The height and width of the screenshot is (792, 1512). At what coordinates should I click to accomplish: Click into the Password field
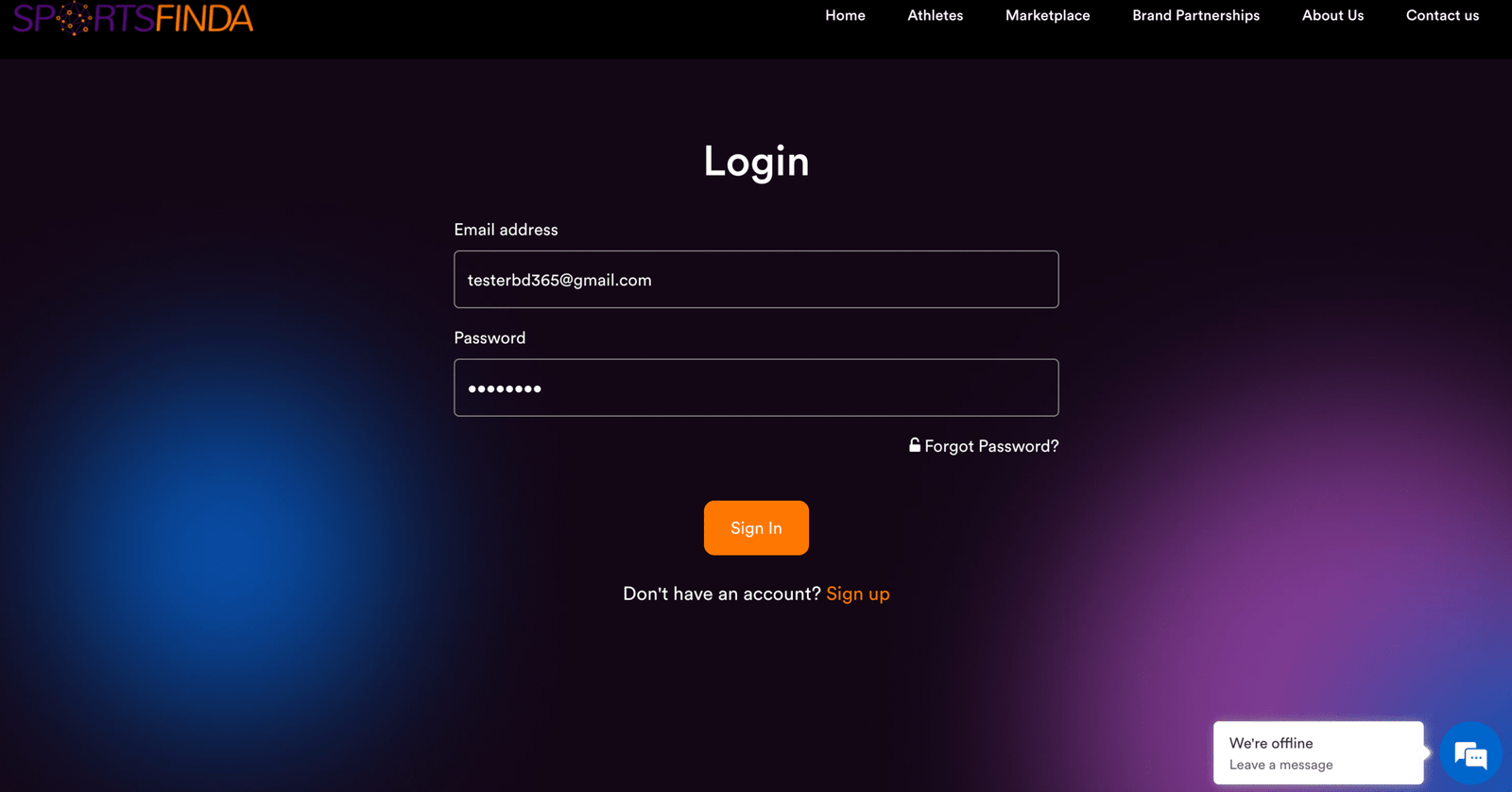[756, 387]
